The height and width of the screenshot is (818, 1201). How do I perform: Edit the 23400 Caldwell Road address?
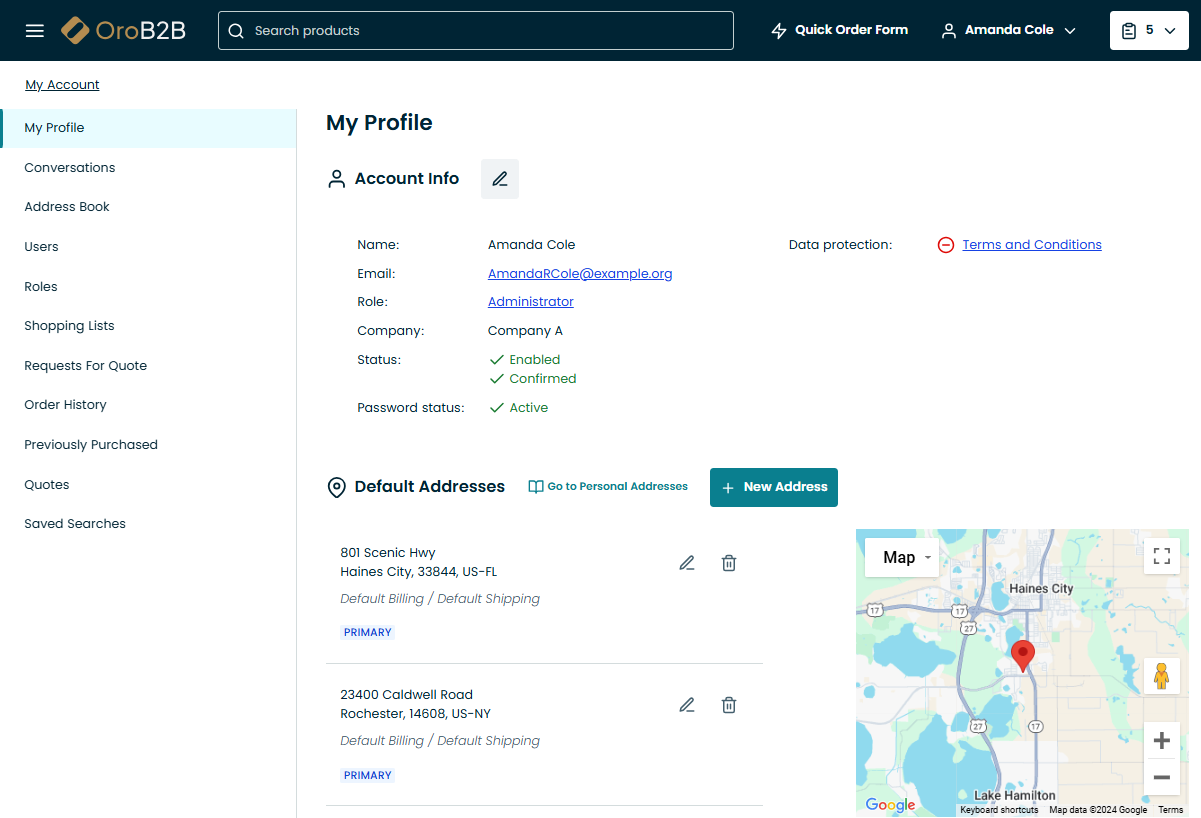(x=687, y=705)
